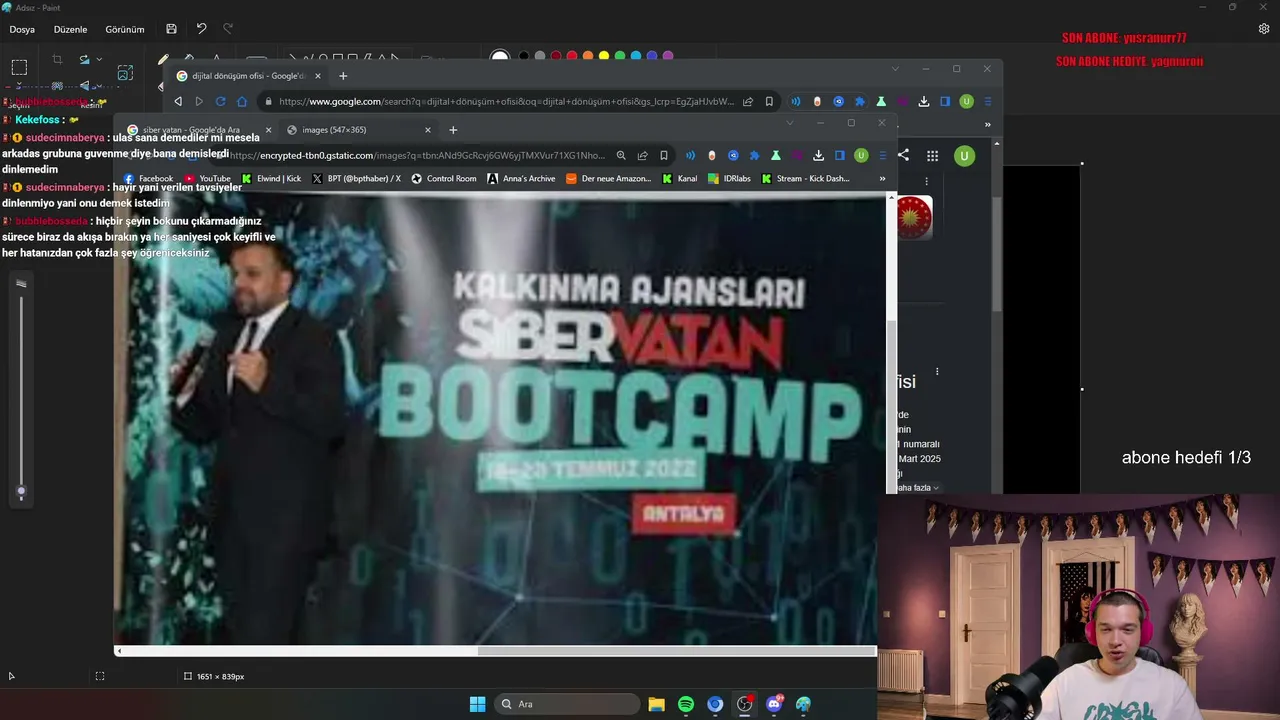Open File Explorer from the taskbar
1280x720 pixels.
click(657, 704)
